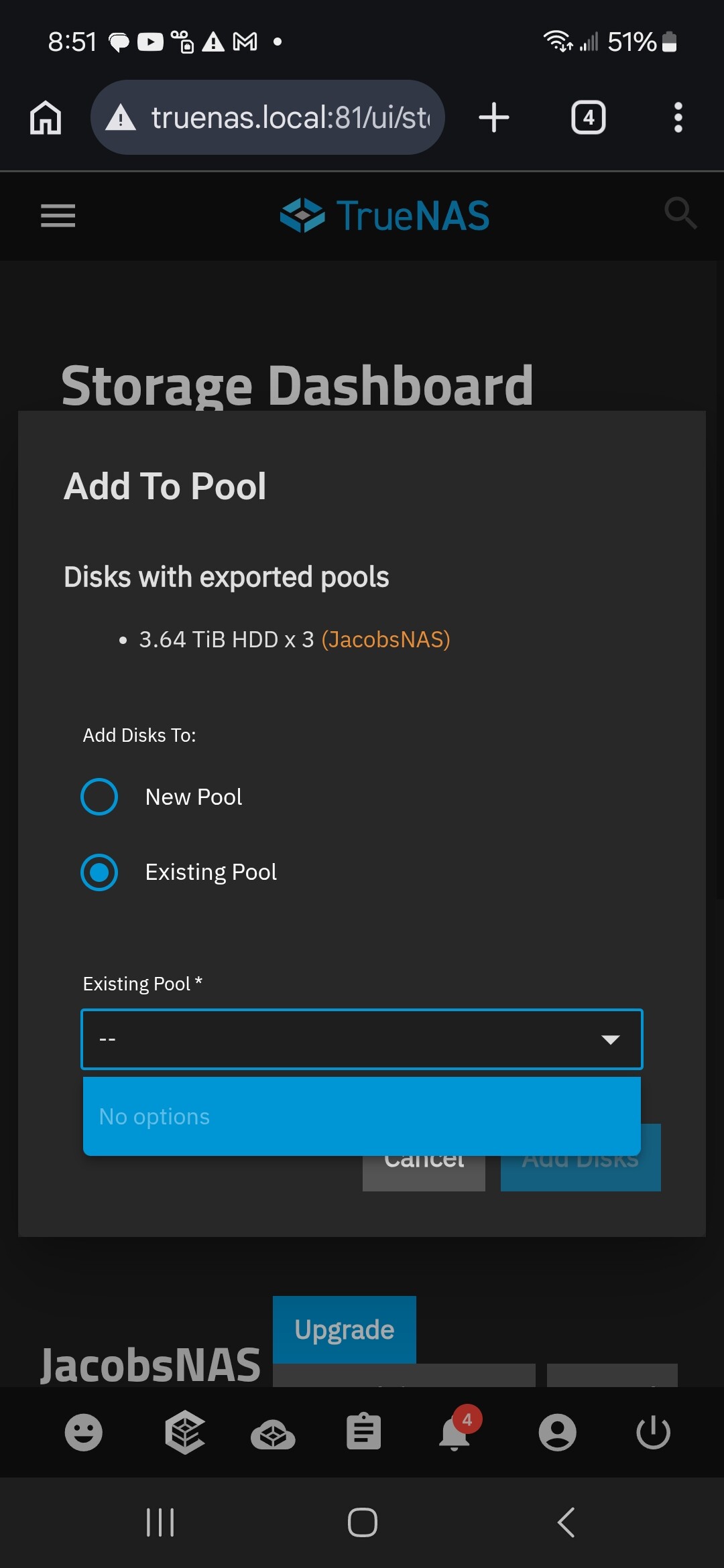The height and width of the screenshot is (1568, 724).
Task: Open the TrueNAS search icon
Action: click(x=680, y=213)
